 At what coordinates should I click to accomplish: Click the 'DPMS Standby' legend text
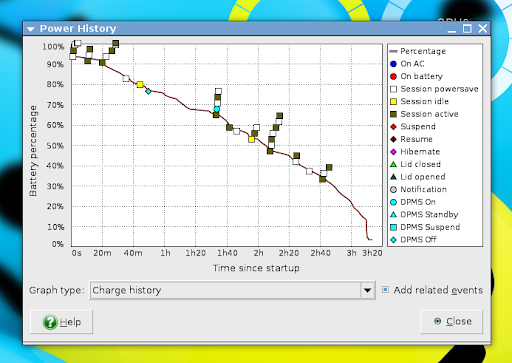tap(429, 214)
